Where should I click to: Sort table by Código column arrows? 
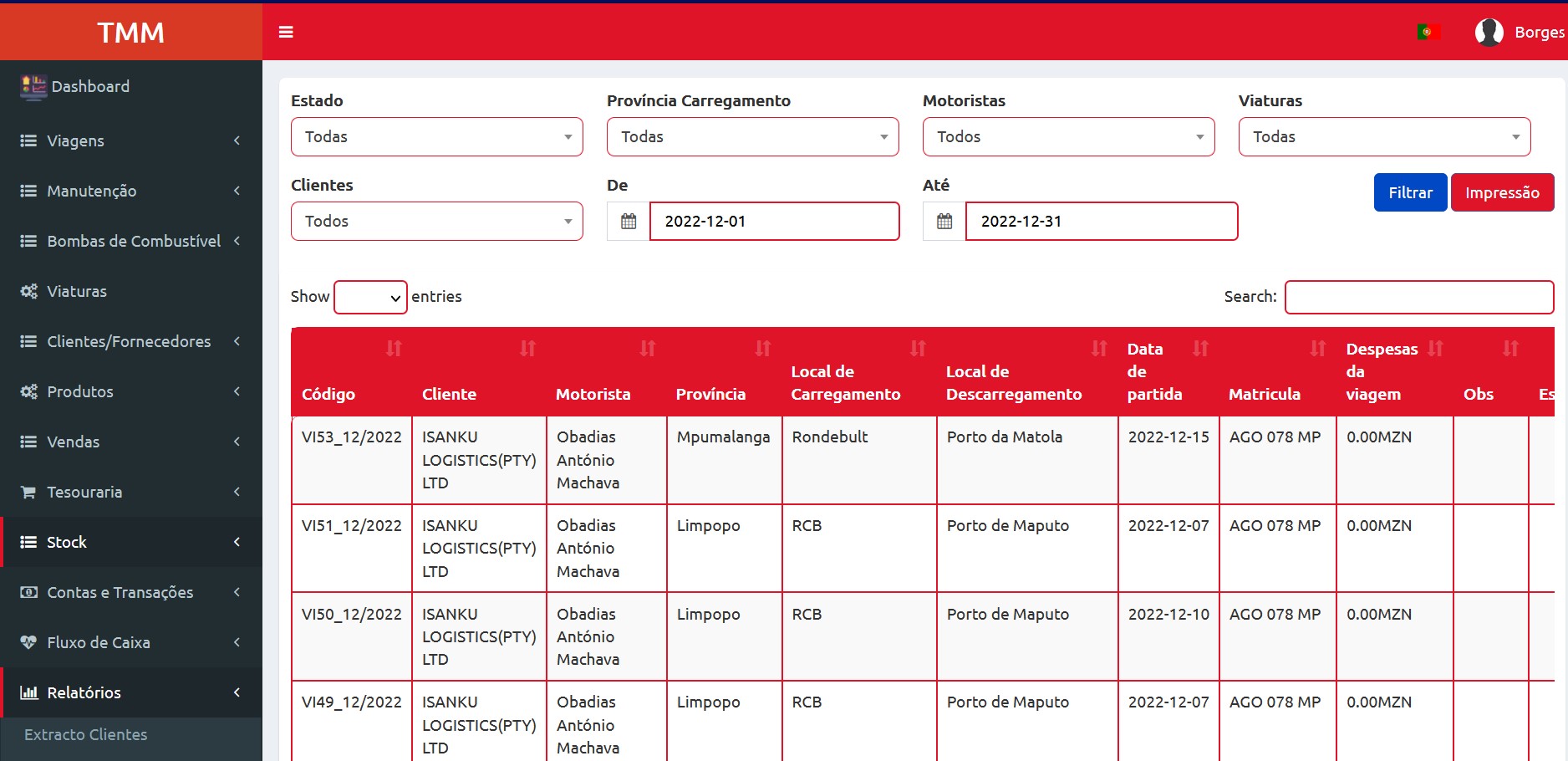pos(394,349)
